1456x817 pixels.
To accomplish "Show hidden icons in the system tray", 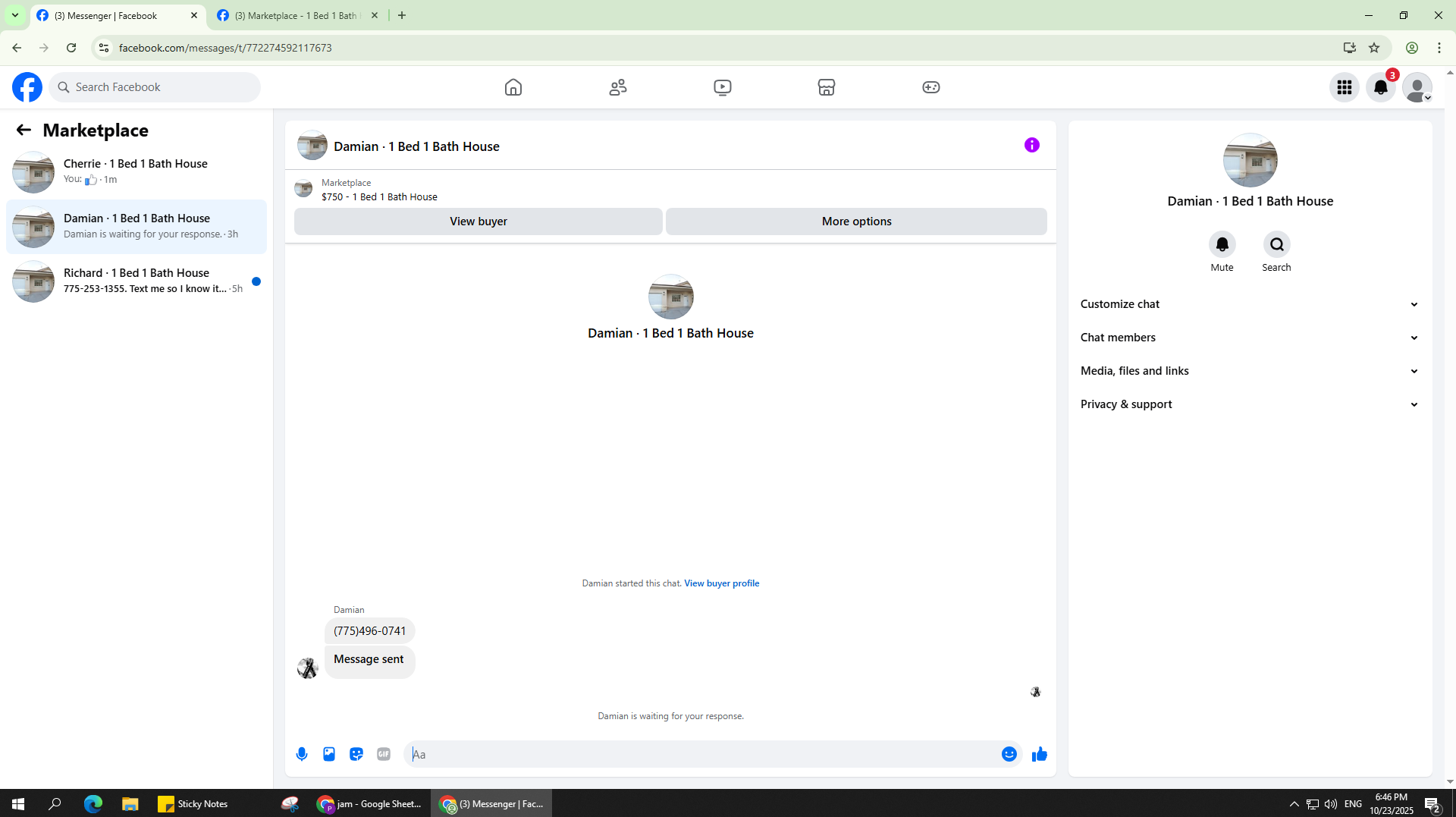I will coord(1294,804).
